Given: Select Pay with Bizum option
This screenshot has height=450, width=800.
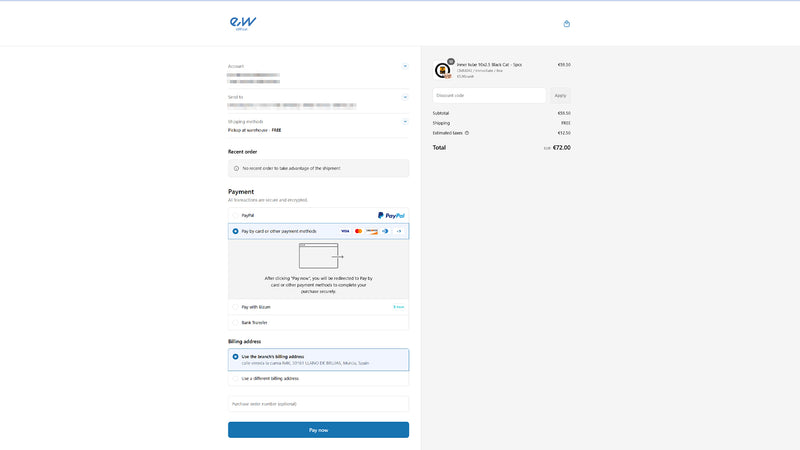Looking at the screenshot, I should (236, 307).
